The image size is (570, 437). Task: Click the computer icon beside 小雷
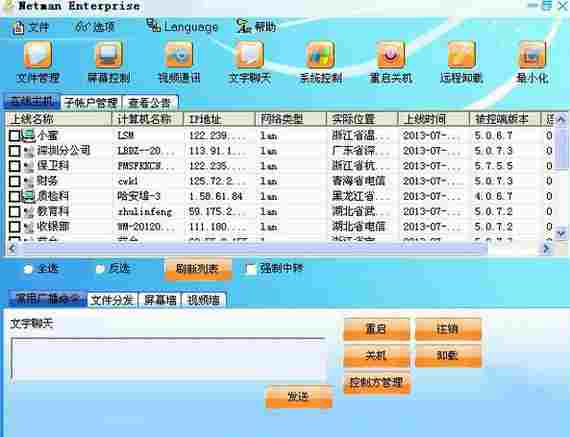pyautogui.click(x=28, y=136)
